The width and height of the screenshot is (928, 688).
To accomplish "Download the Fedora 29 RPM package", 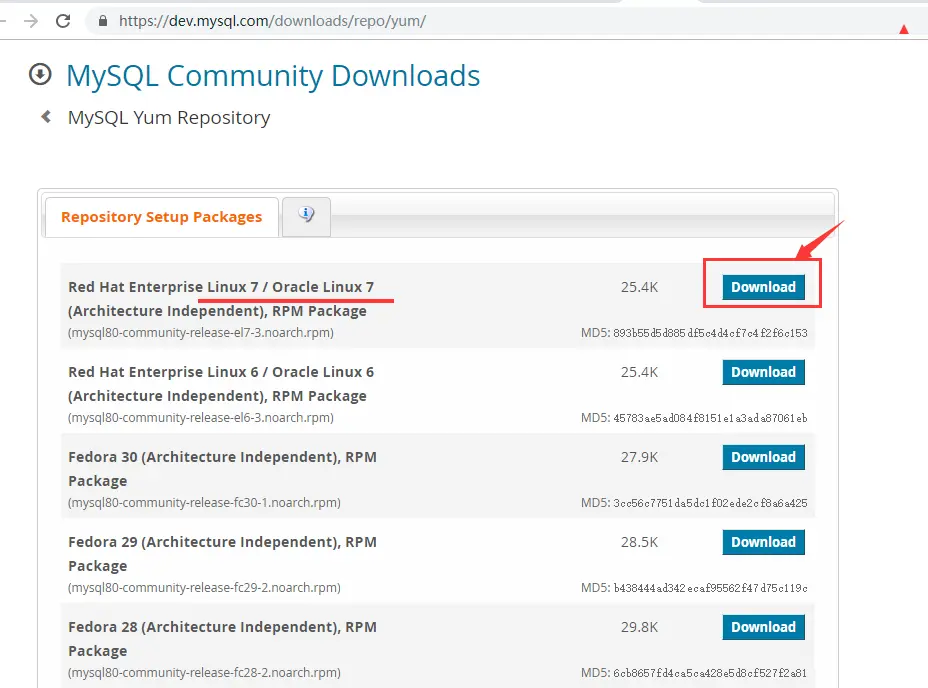I will point(763,542).
